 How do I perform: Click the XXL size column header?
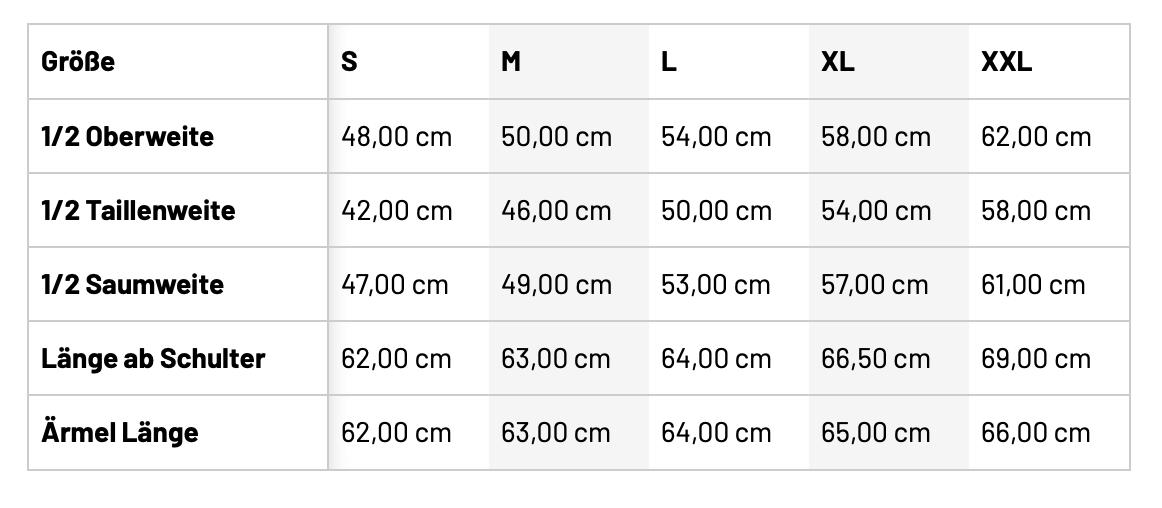tap(1006, 62)
